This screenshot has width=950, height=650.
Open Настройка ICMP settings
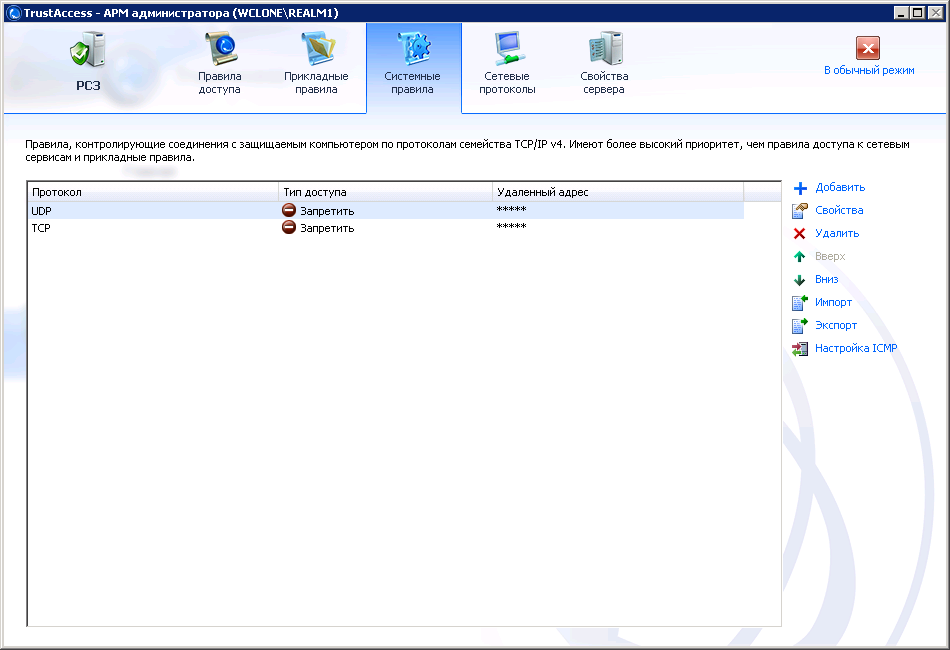[x=855, y=349]
